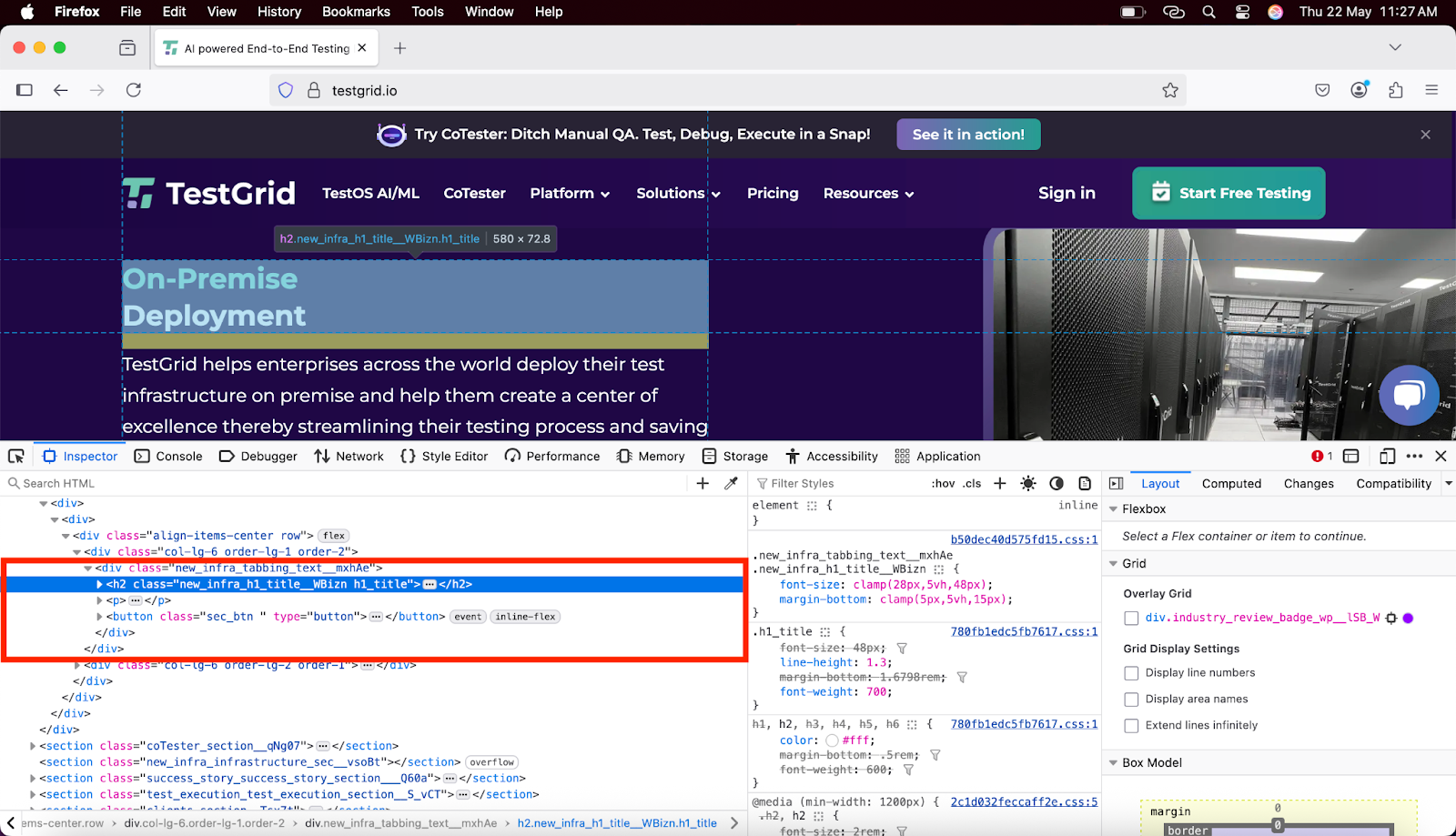The image size is (1456, 836).
Task: Open Firefox sidebar toggle icon
Action: (25, 89)
